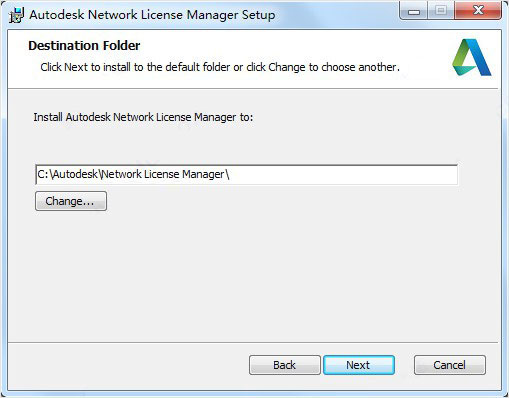Image resolution: width=509 pixels, height=398 pixels.
Task: Click the 'Click Next to install' instruction text
Action: tap(220, 67)
